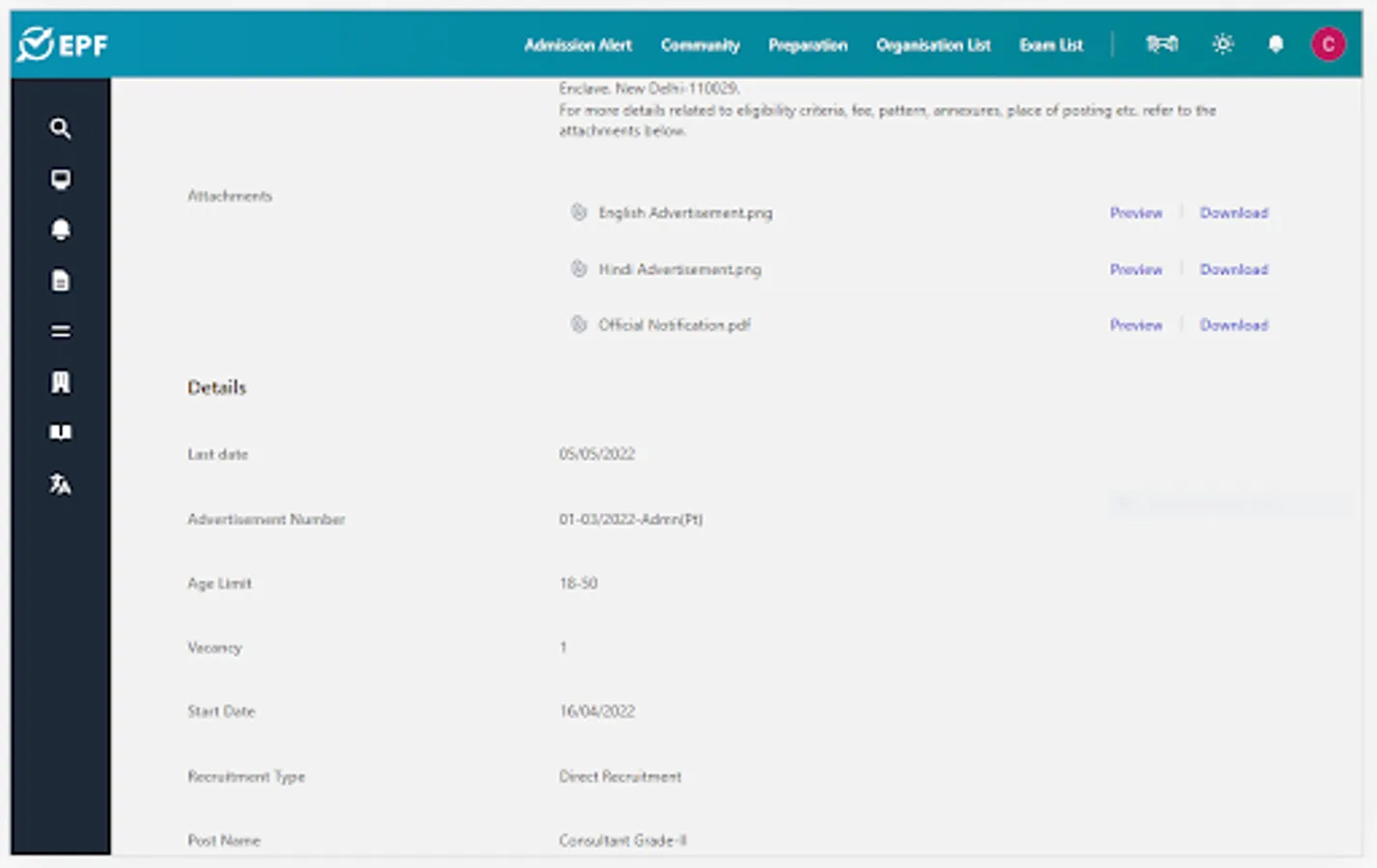
Task: Preview Hindi Advertisement.png
Action: coord(1136,269)
